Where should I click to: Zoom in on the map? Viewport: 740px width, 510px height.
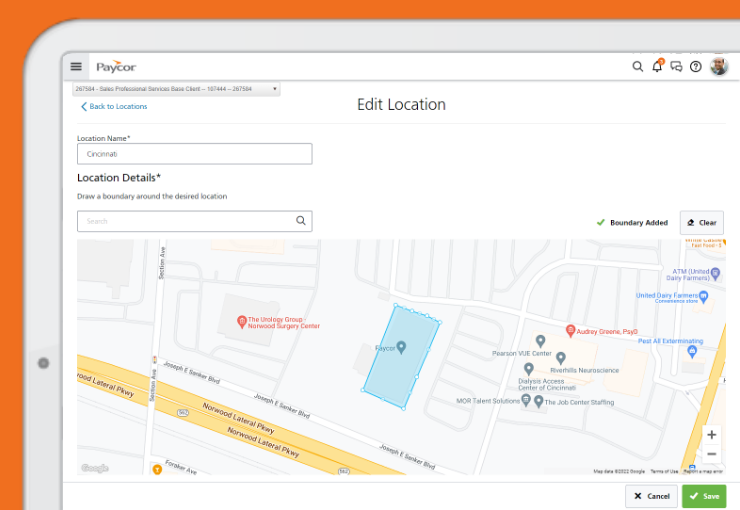pos(712,435)
